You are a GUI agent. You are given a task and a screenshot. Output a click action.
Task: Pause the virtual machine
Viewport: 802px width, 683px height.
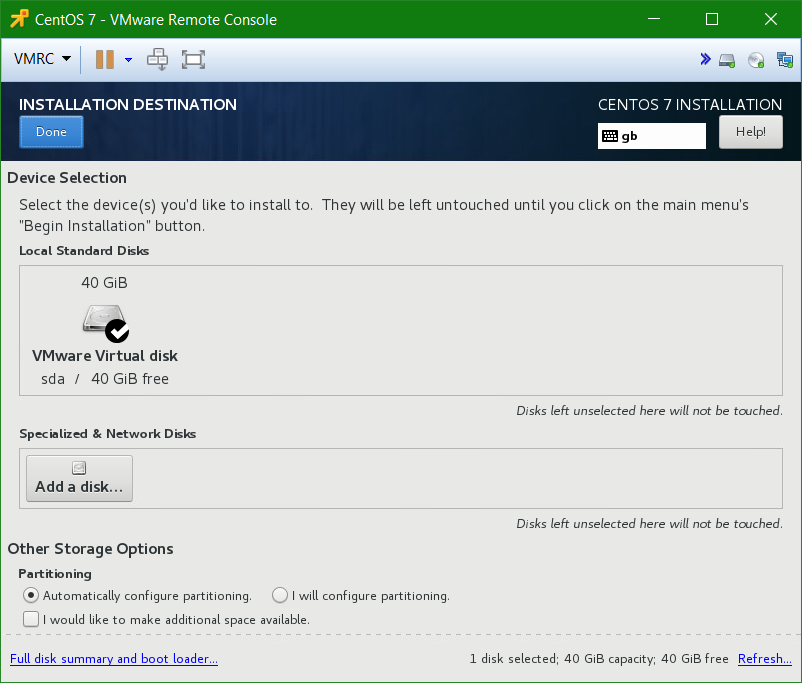105,59
